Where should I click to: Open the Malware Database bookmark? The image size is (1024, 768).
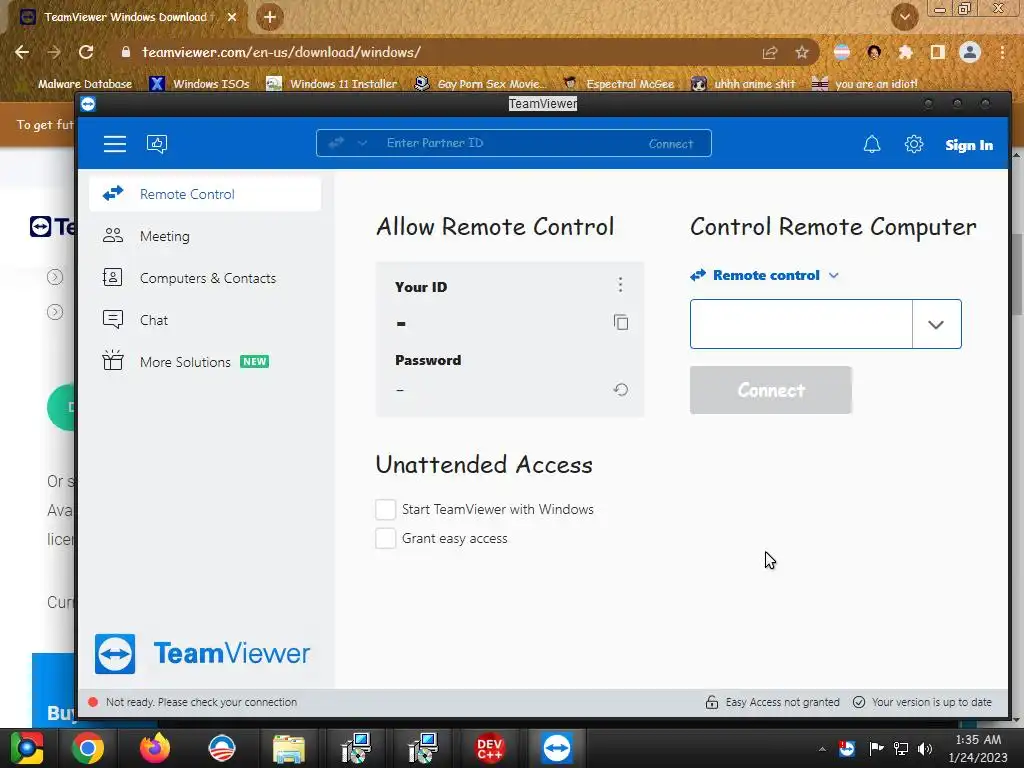pos(85,84)
